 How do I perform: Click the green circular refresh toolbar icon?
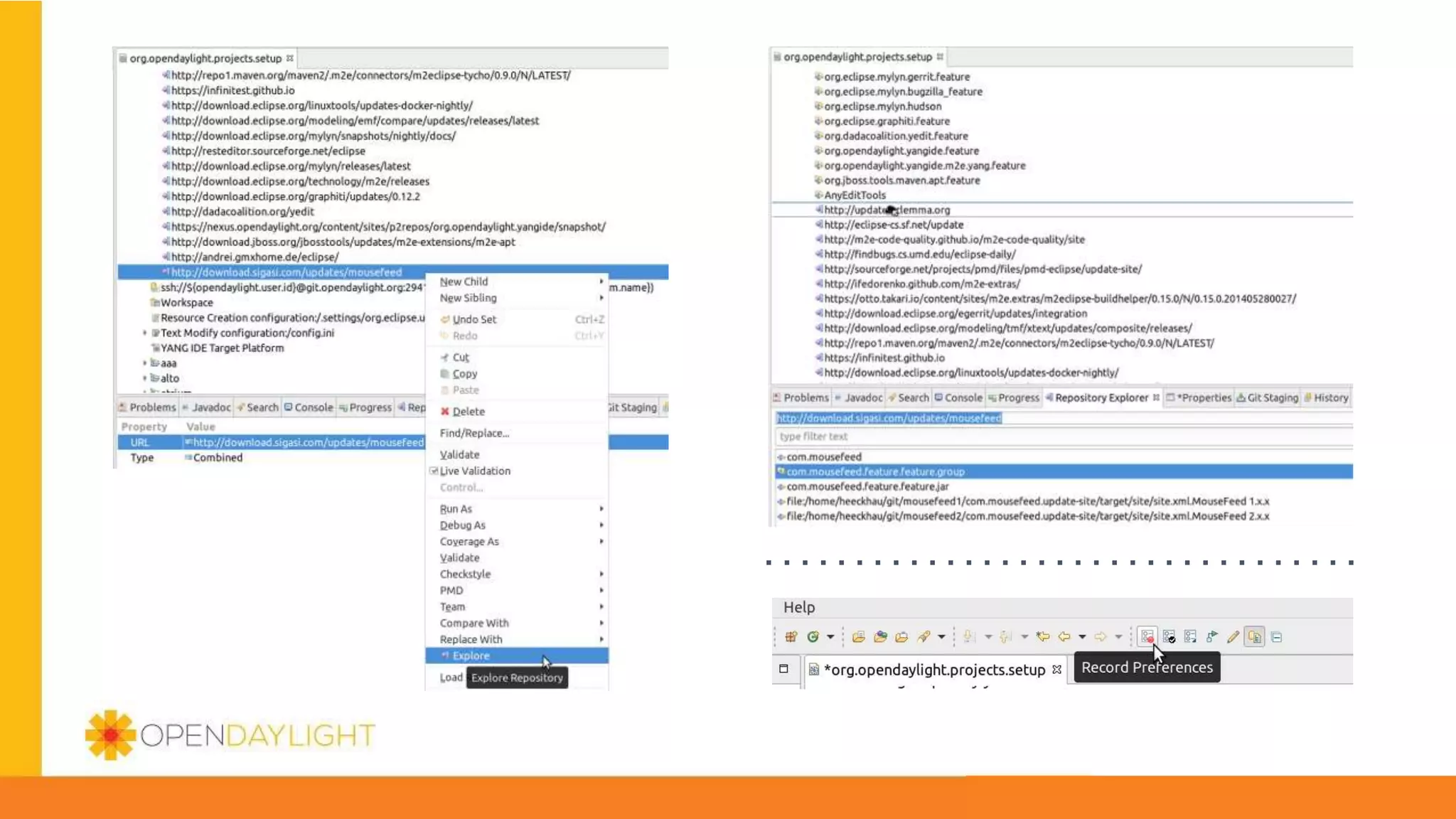point(813,637)
